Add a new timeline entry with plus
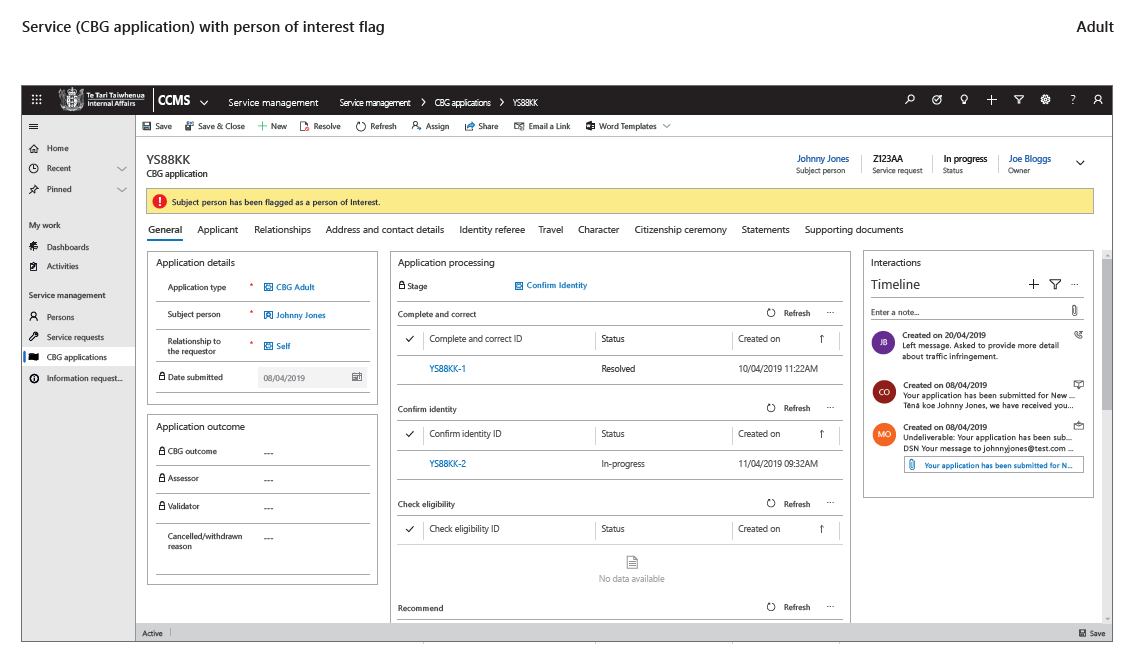 click(1034, 285)
